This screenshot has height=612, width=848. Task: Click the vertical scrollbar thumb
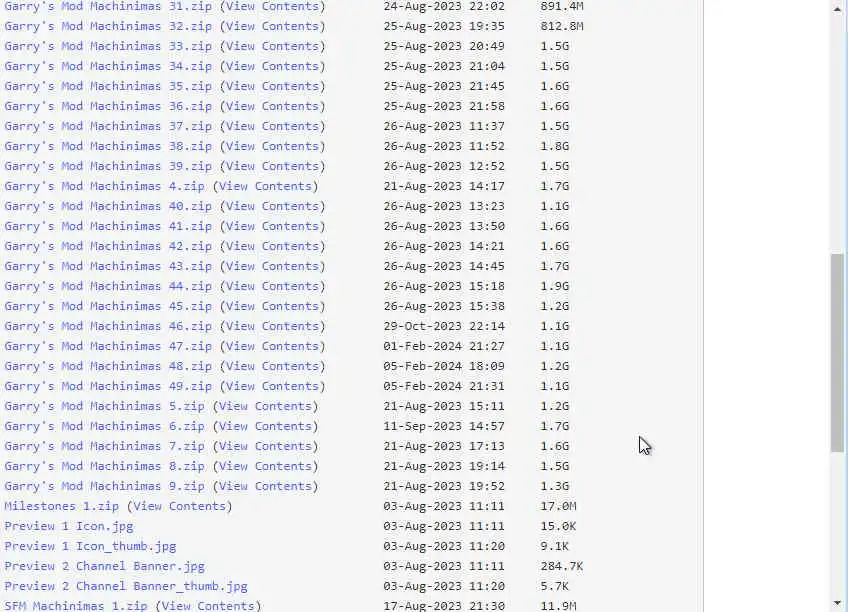(837, 352)
